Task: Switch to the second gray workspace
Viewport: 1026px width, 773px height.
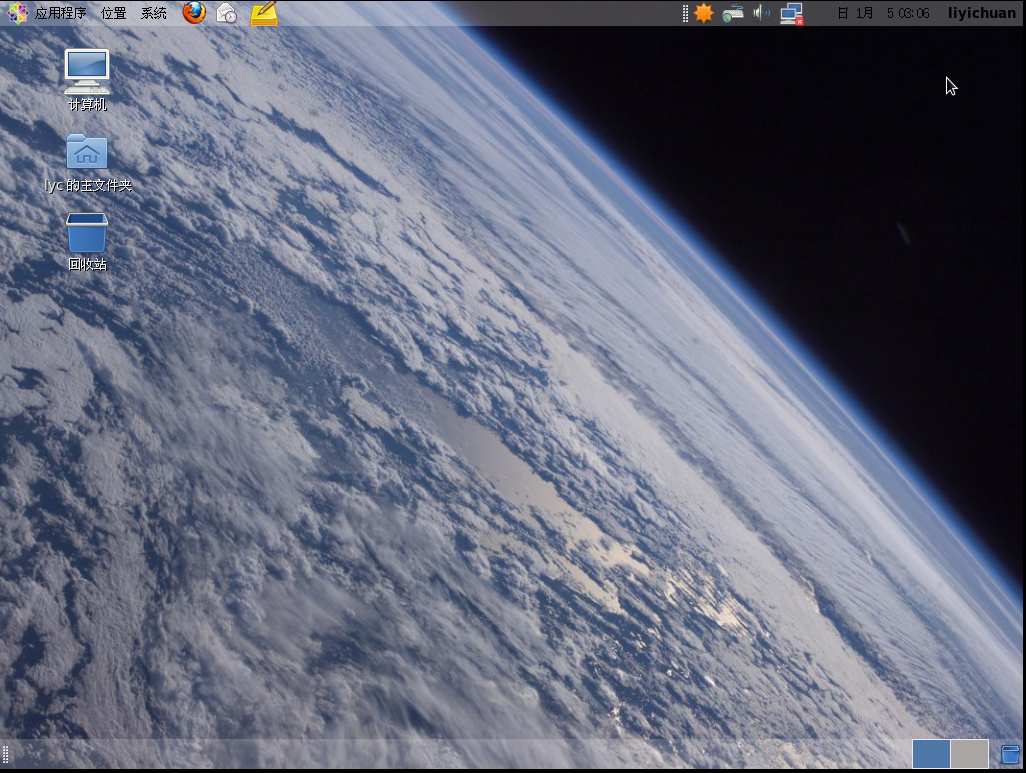Action: click(x=969, y=754)
